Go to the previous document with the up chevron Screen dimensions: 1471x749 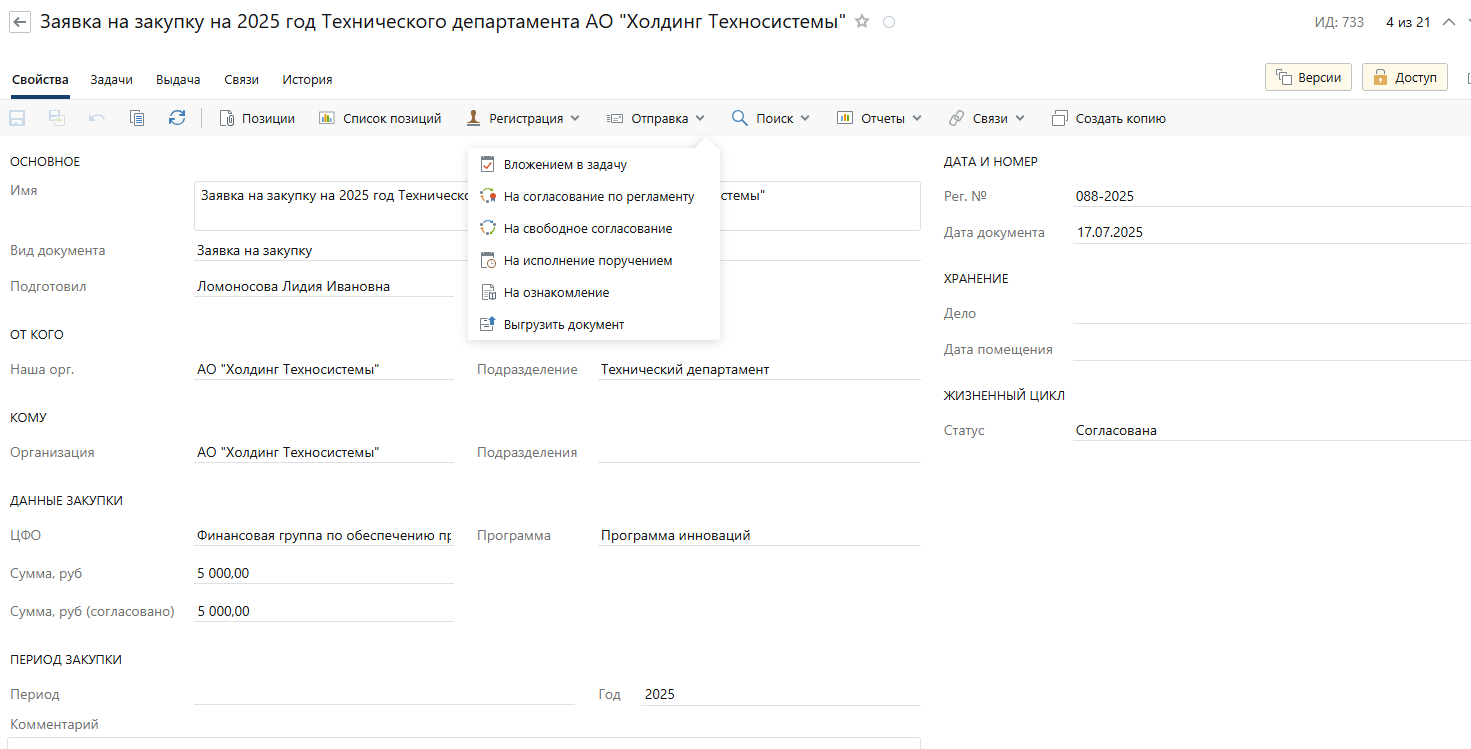pyautogui.click(x=1448, y=22)
